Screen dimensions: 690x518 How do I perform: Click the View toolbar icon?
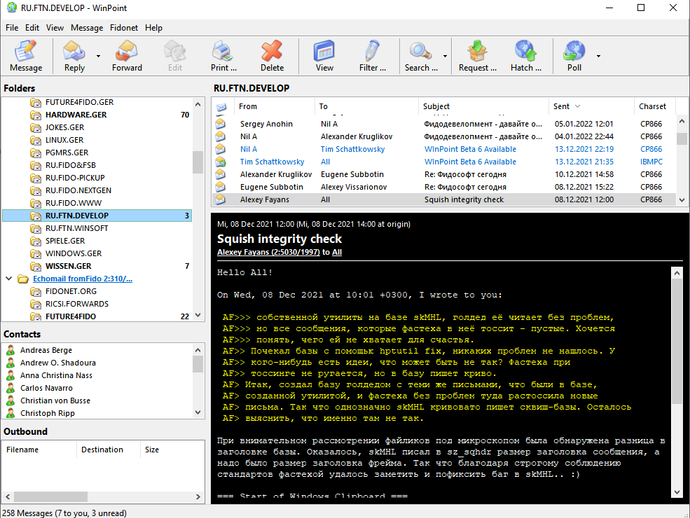(x=324, y=51)
